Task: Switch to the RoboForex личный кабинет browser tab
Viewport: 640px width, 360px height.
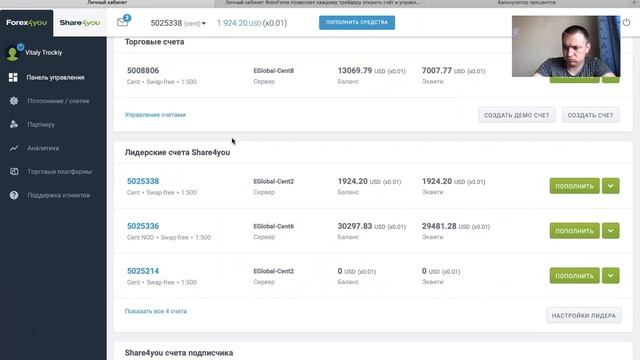Action: coord(322,3)
